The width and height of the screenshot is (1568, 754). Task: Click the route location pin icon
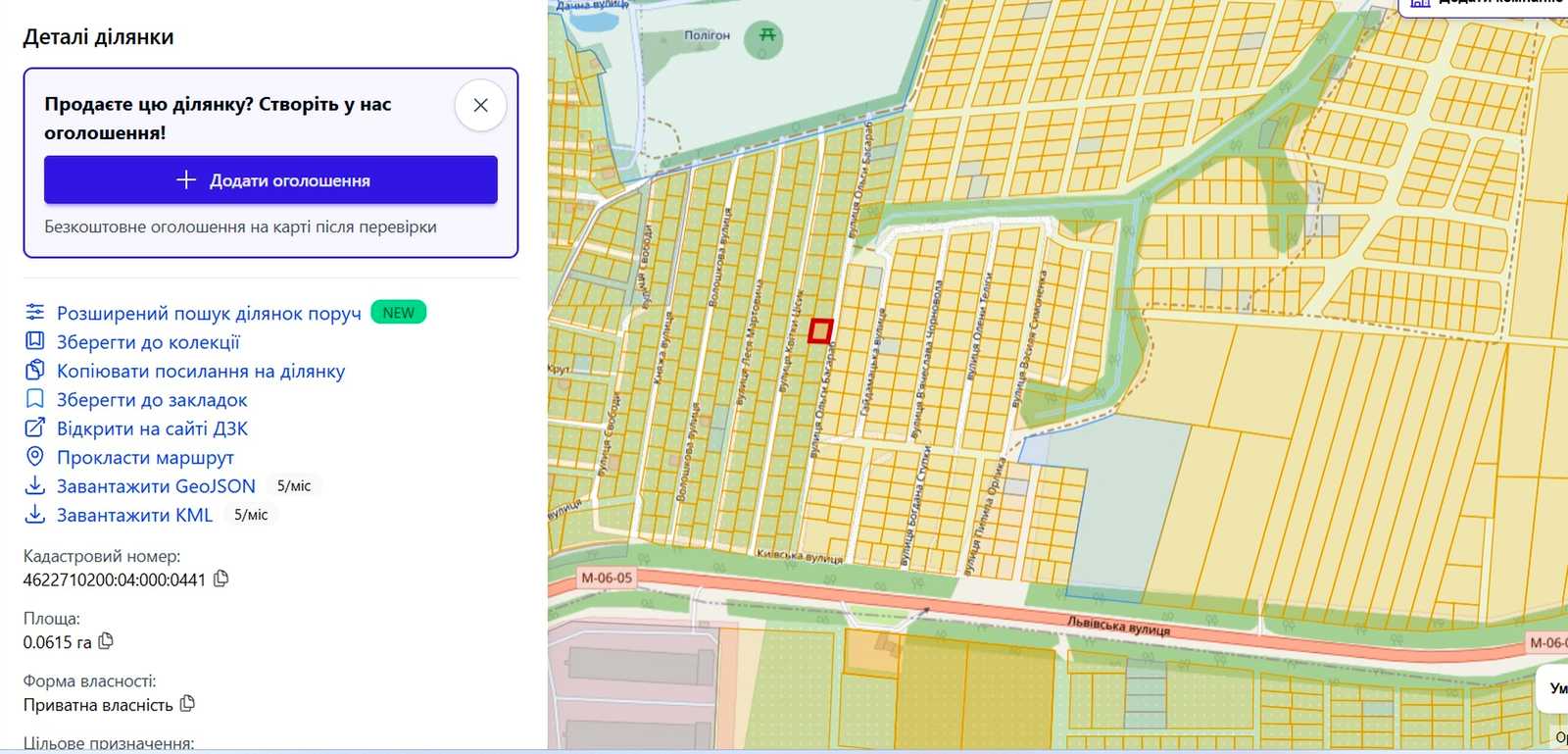[35, 457]
